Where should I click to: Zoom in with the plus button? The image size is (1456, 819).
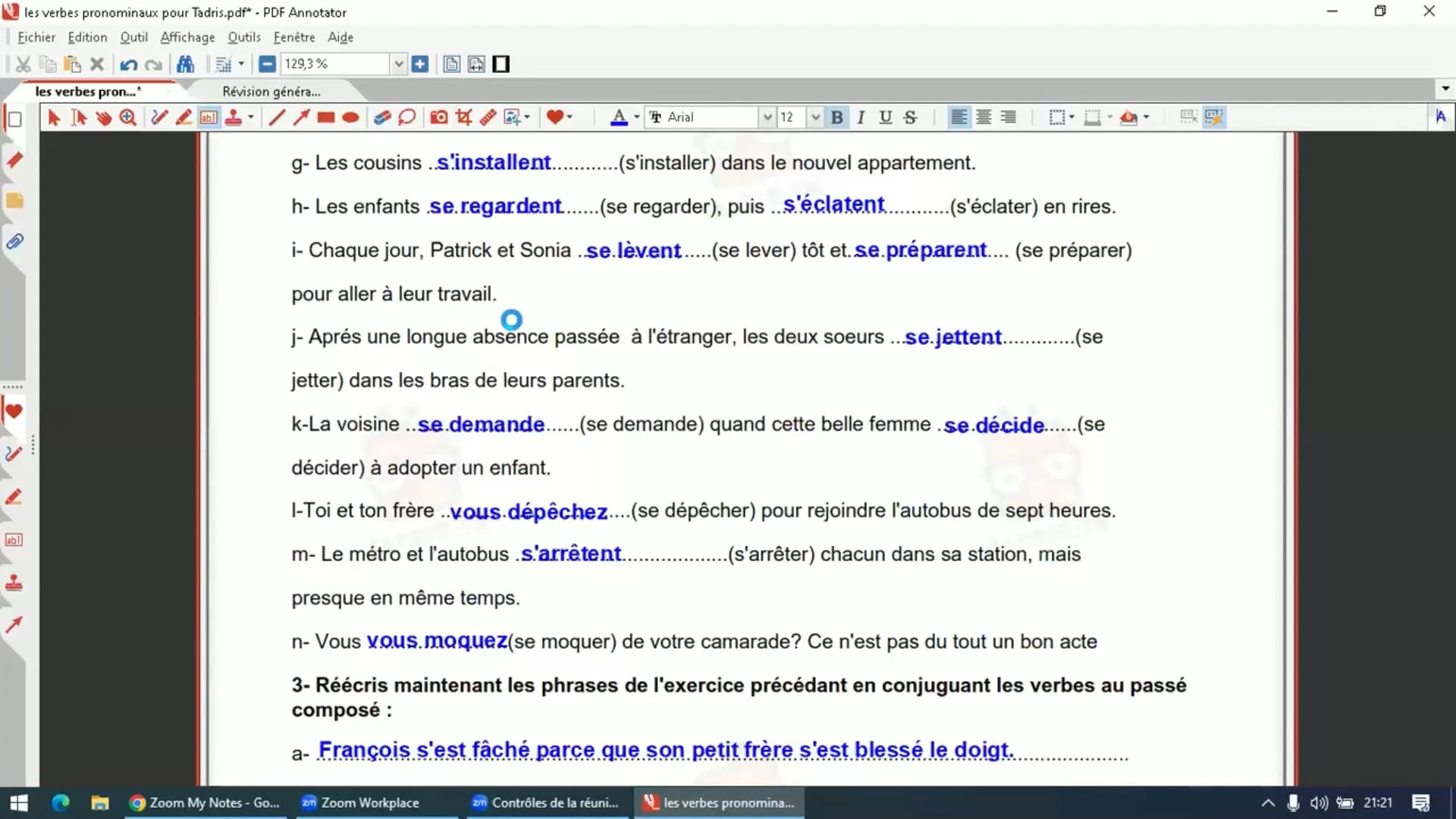coord(420,64)
